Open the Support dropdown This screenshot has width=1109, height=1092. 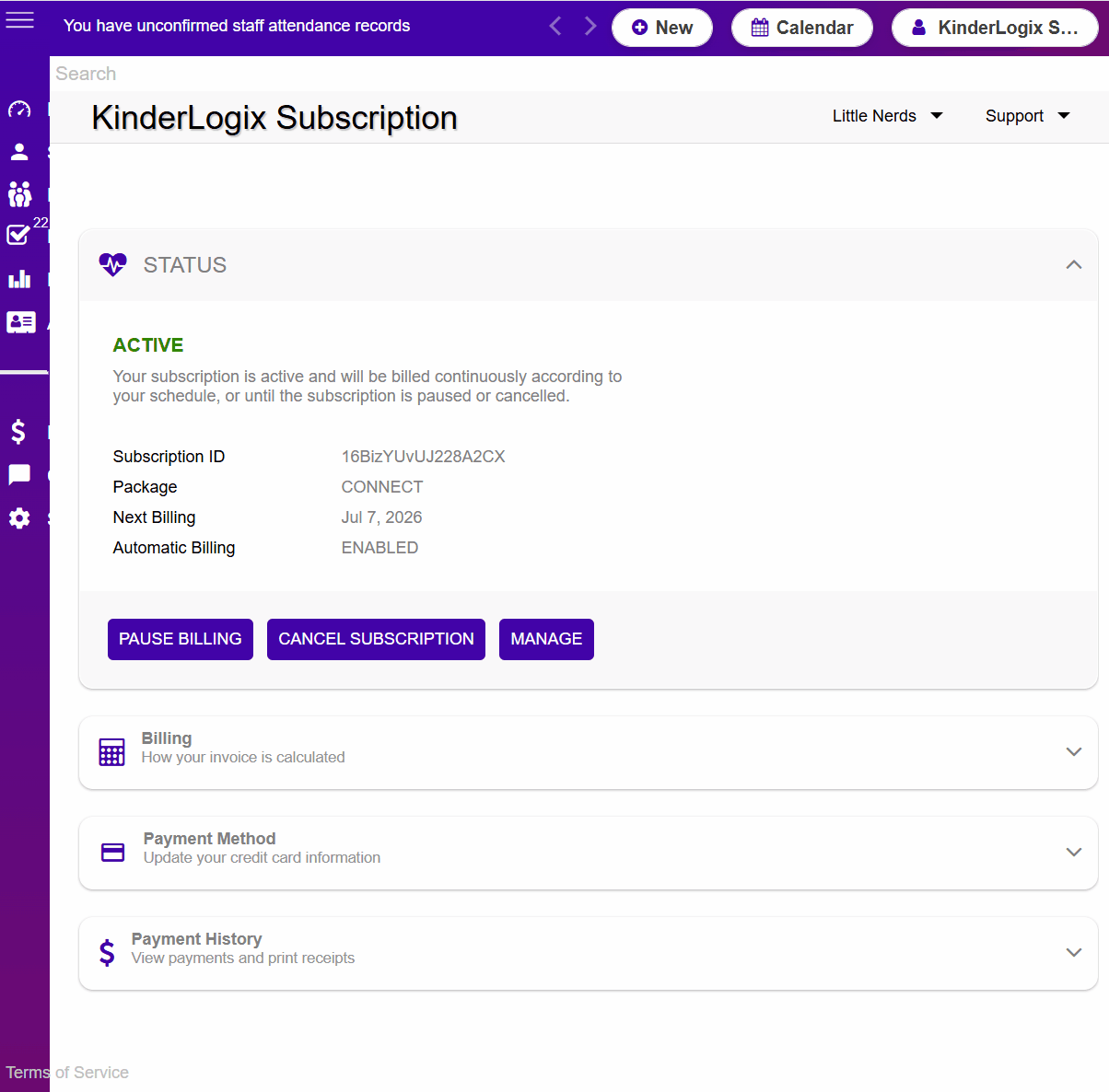[1027, 116]
